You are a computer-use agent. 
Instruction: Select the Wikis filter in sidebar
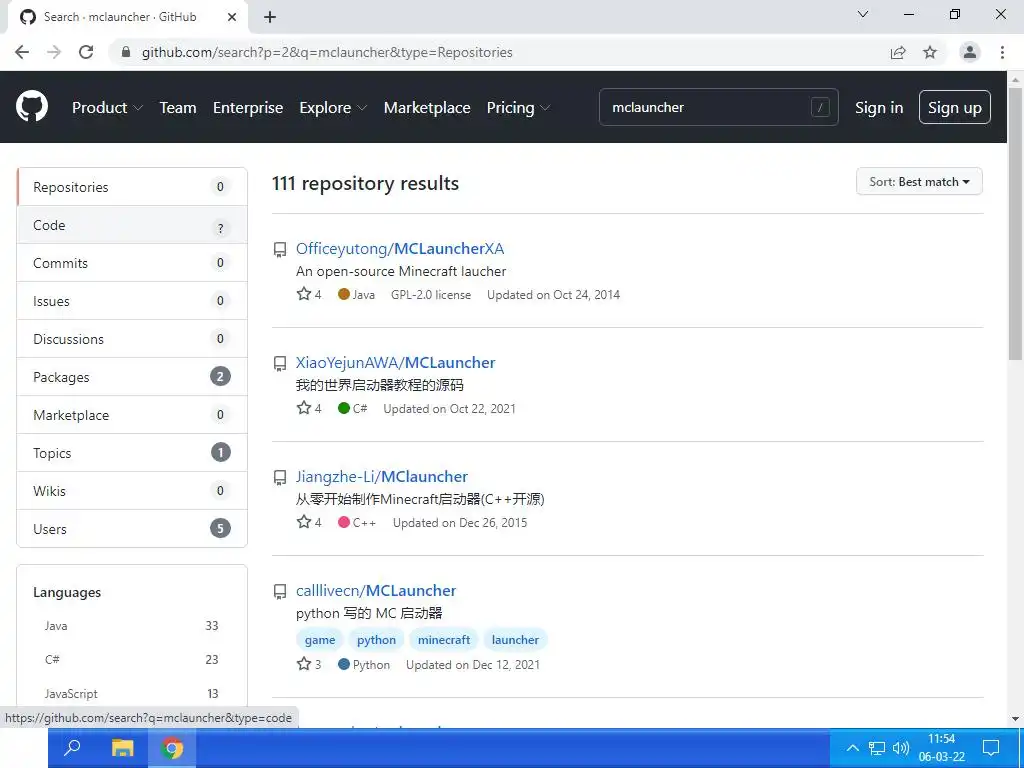[x=132, y=490]
